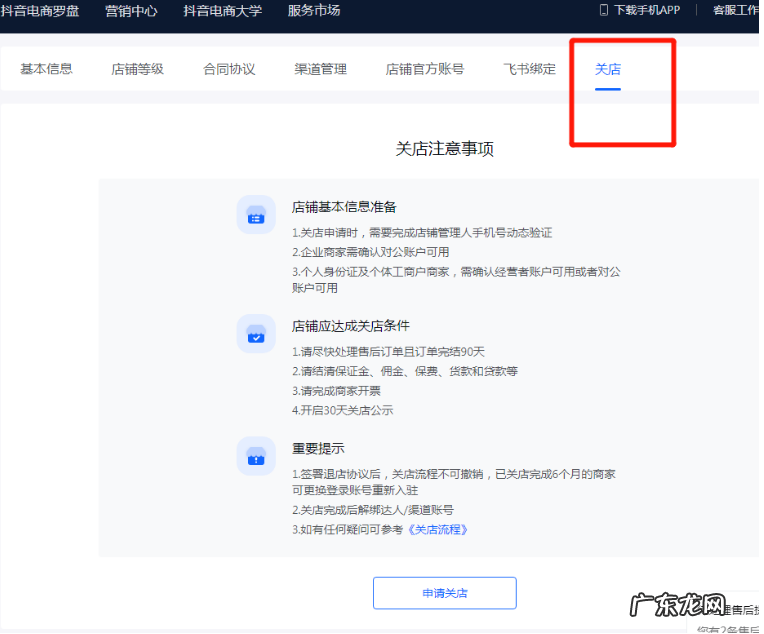Click text 4.开启30天关店公示
This screenshot has height=634, width=764.
tap(343, 410)
